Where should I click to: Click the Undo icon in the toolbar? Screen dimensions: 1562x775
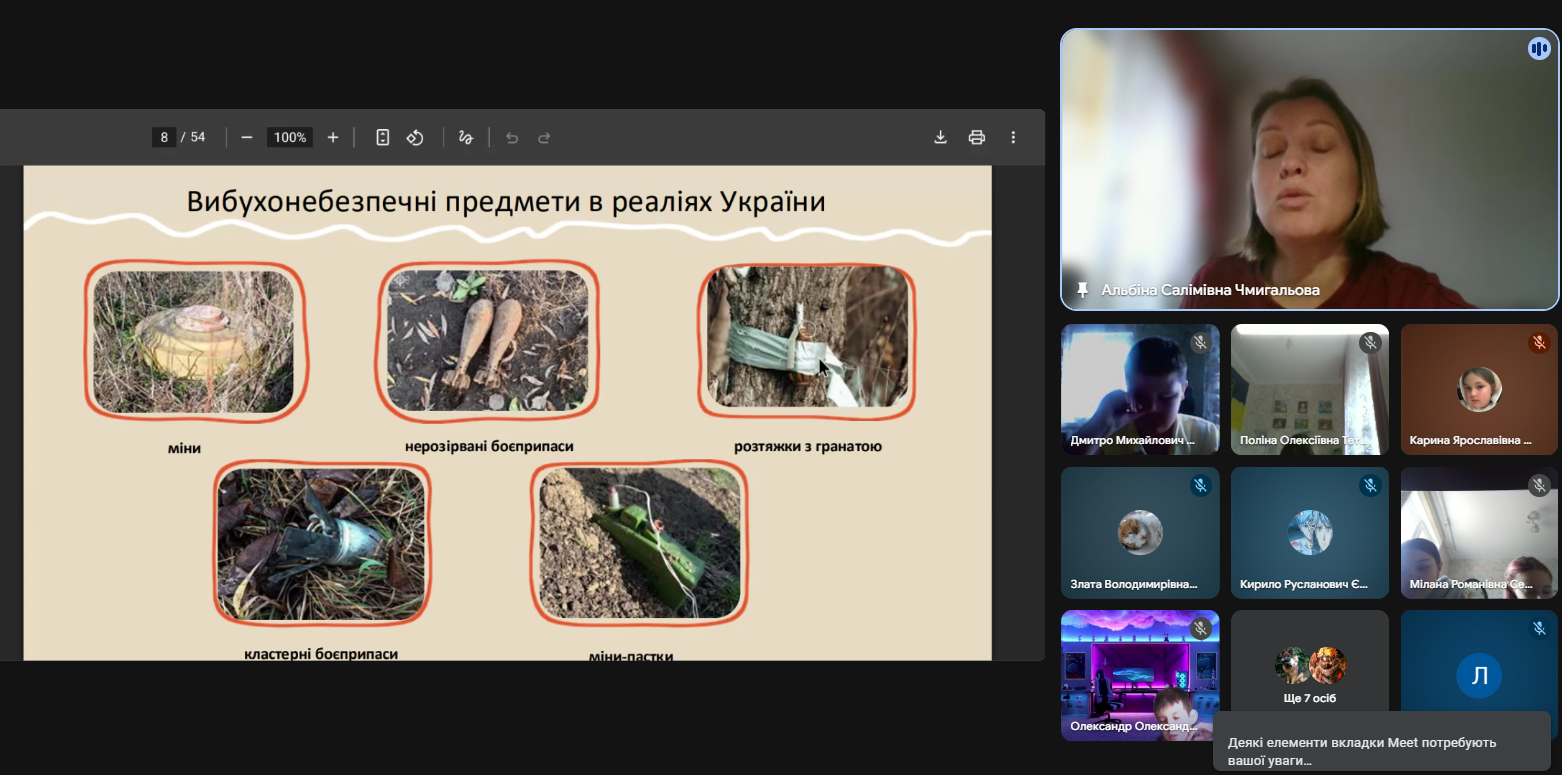(512, 137)
